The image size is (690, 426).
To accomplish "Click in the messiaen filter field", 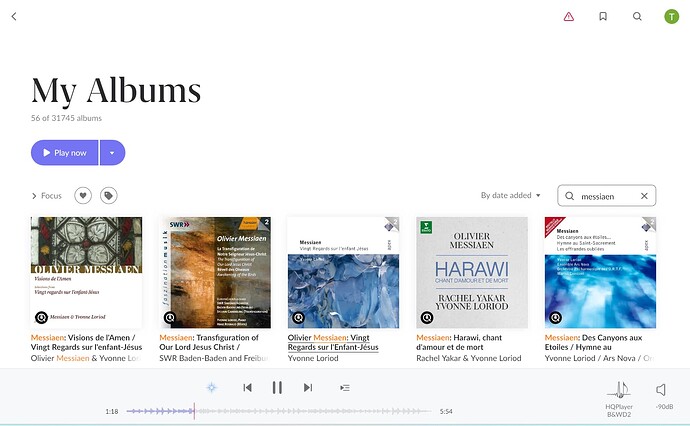I will [606, 196].
